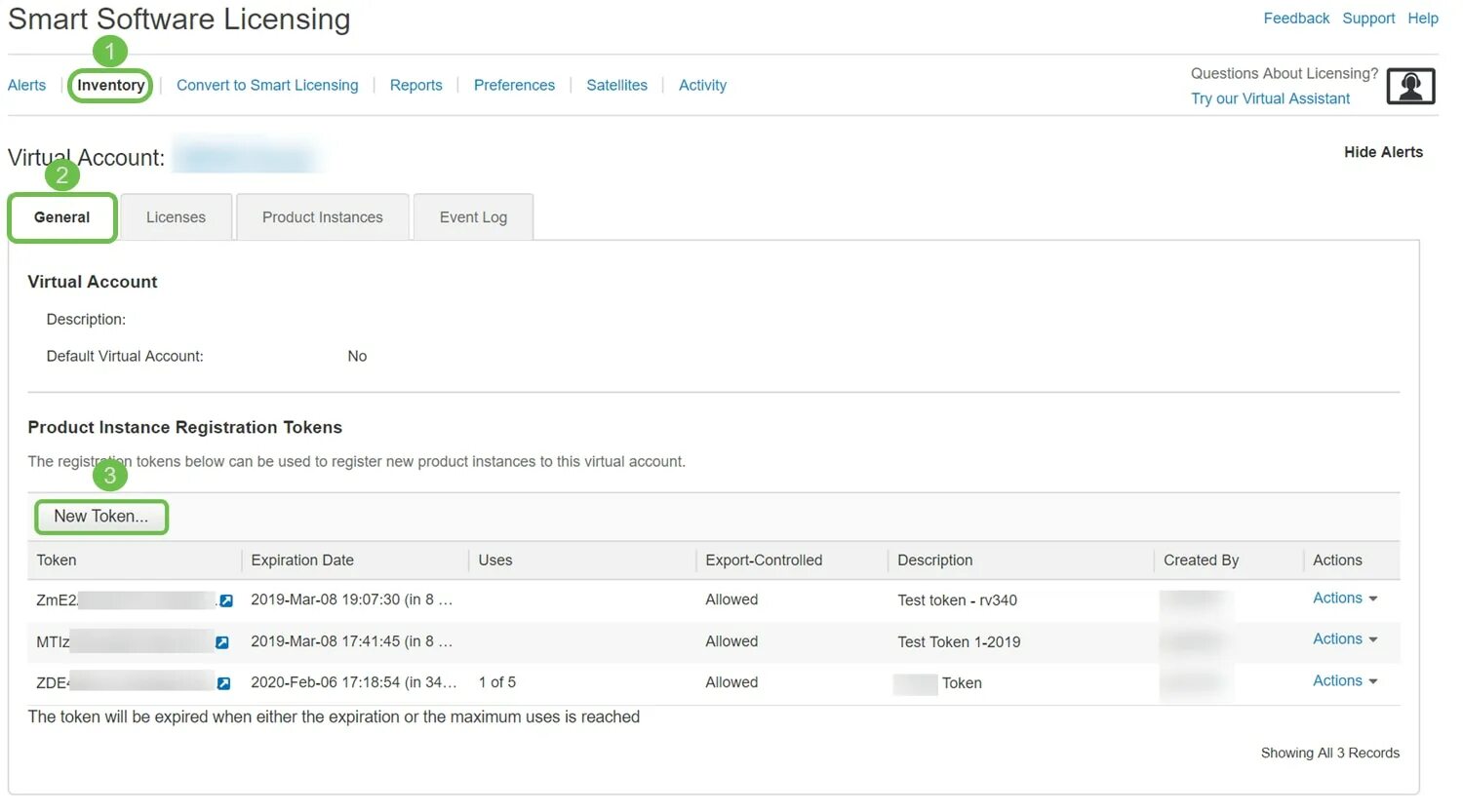Click 'Showing All 3 Records' text
This screenshot has width=1463, height=812.
(x=1329, y=754)
